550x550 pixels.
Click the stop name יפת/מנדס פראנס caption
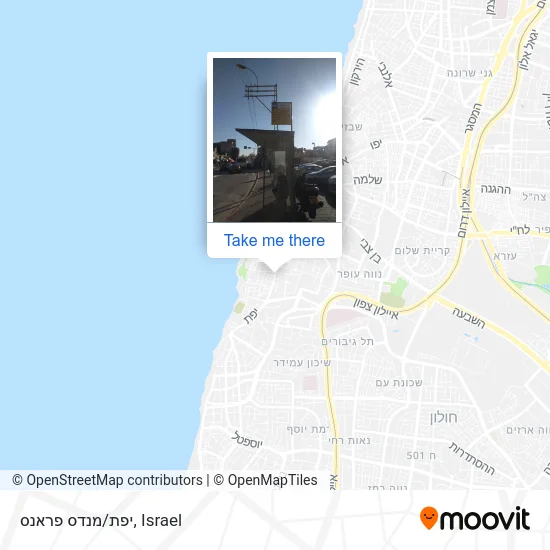coord(78,521)
